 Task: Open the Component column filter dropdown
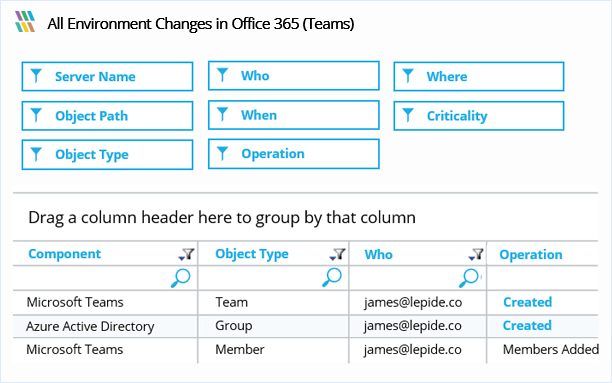pos(186,255)
